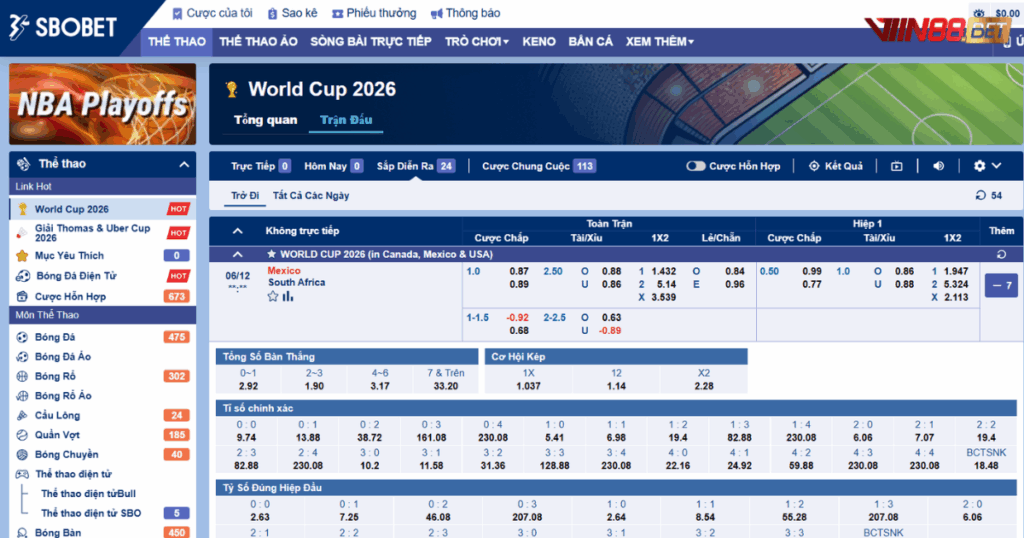Open the KENO menu item
The image size is (1024, 538).
(x=538, y=42)
